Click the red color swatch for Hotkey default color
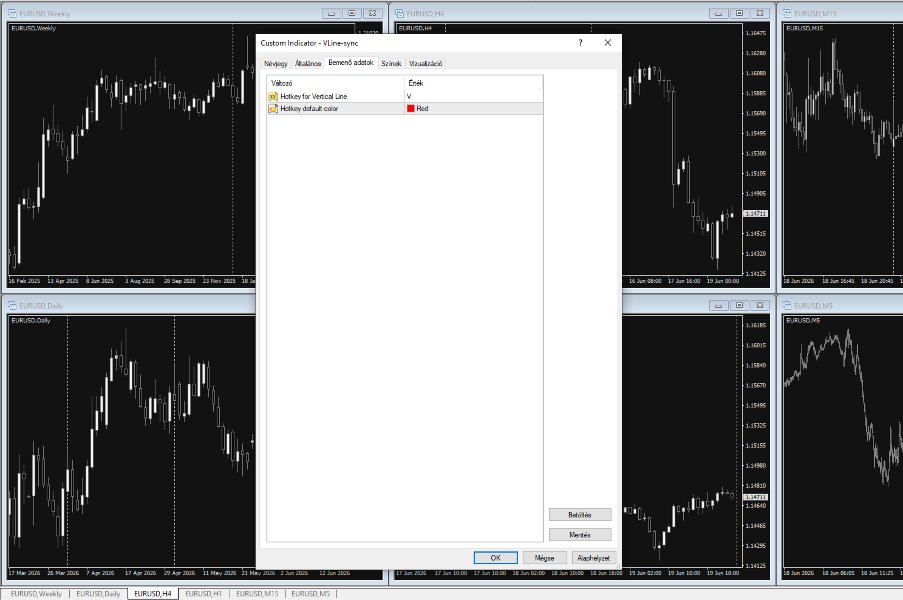 tap(411, 108)
